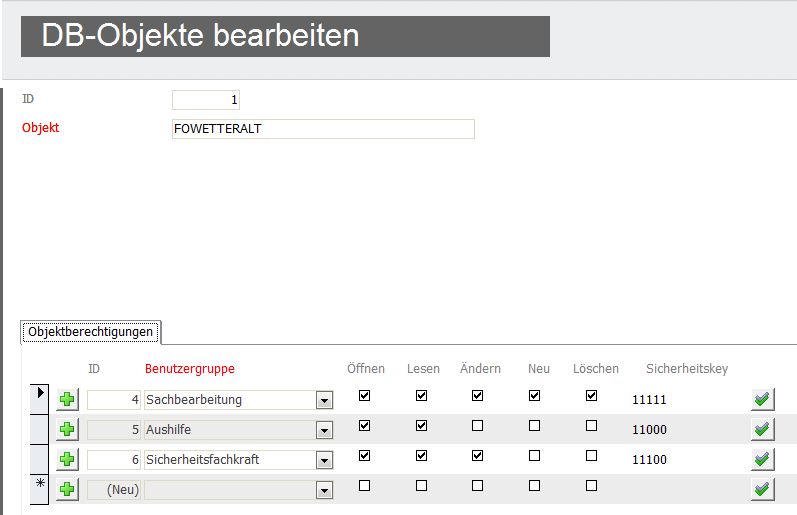Click green checkmark icon for Sicherheitsfachkraft row
797x515 pixels.
click(x=762, y=460)
